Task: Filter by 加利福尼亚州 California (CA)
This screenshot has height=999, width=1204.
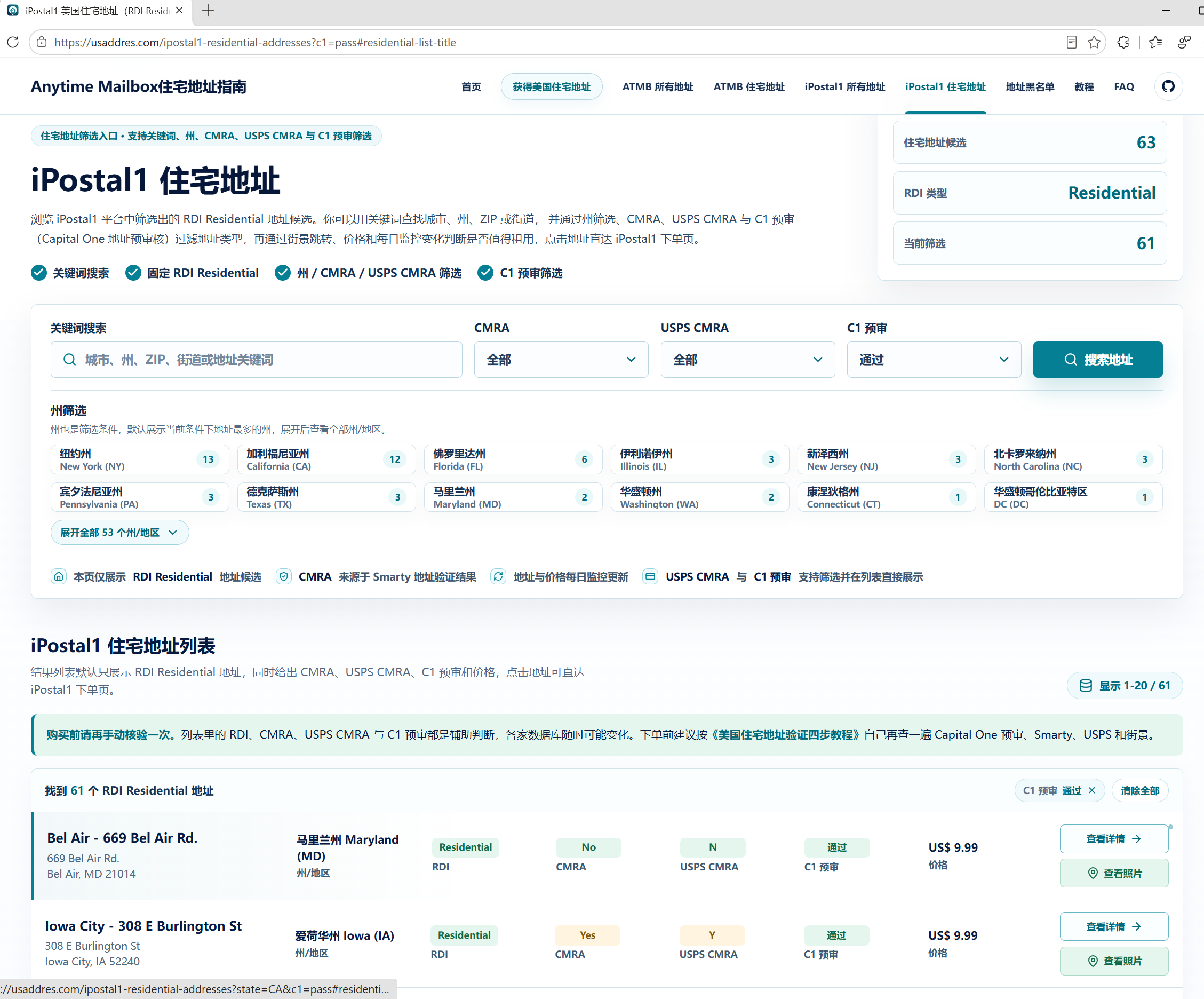Action: 326,459
